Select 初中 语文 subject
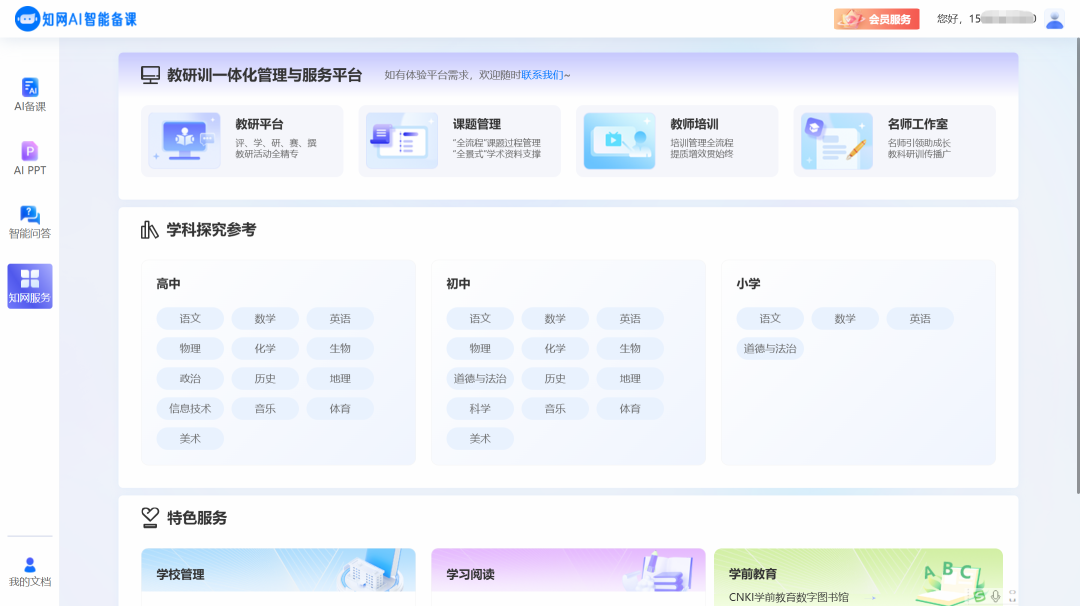This screenshot has width=1080, height=606. (480, 318)
